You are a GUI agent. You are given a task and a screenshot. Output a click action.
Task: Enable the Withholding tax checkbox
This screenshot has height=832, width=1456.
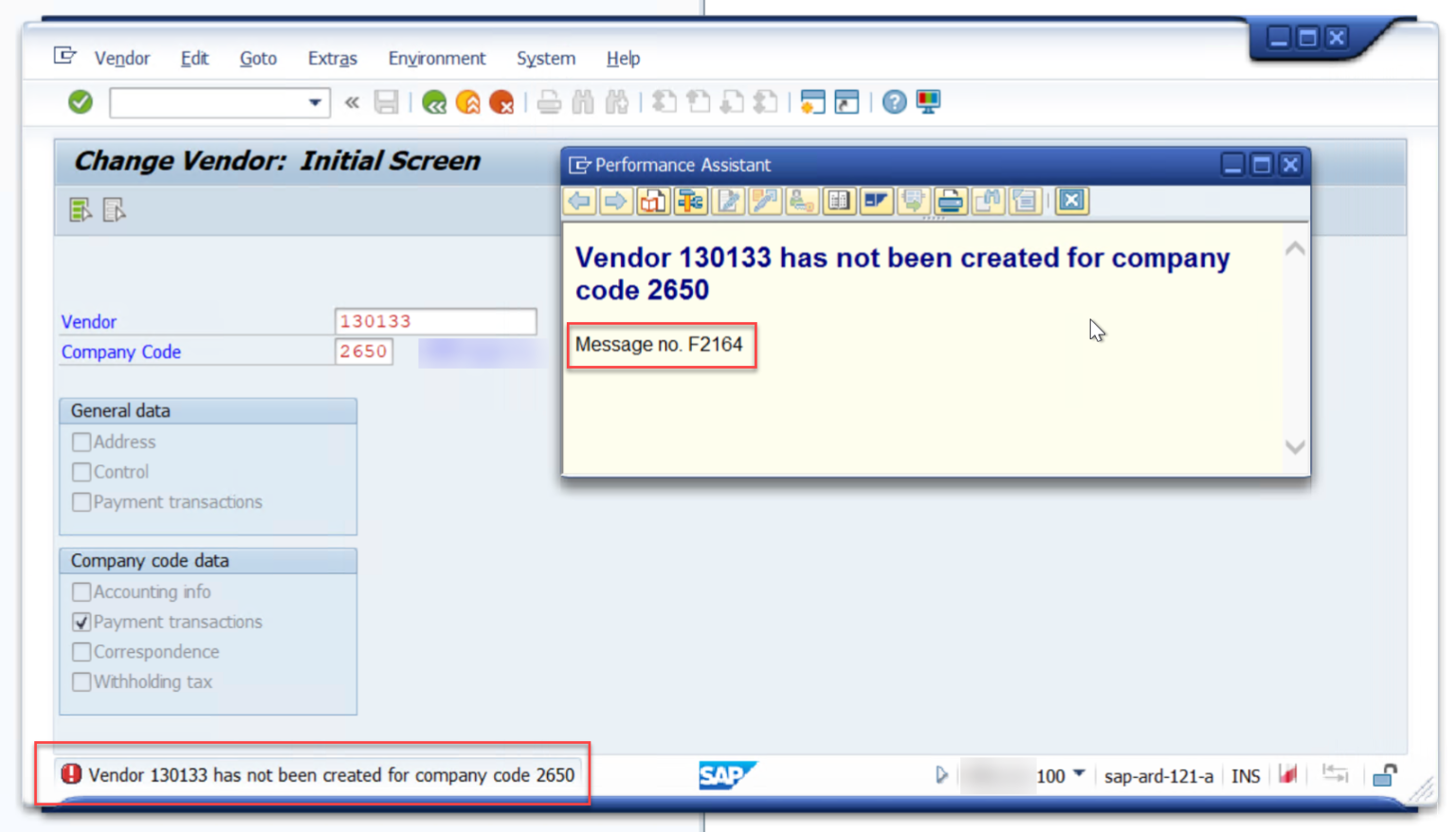tap(82, 681)
